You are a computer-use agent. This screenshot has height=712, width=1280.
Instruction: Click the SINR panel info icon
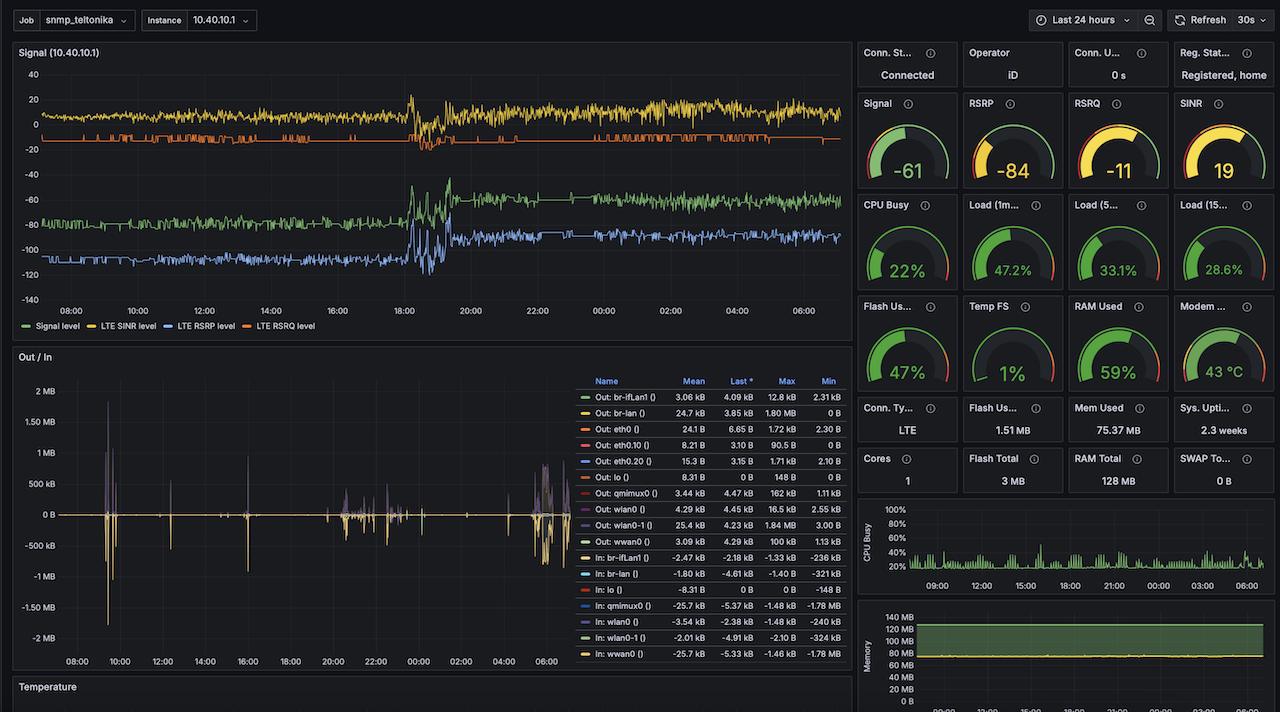point(1219,104)
